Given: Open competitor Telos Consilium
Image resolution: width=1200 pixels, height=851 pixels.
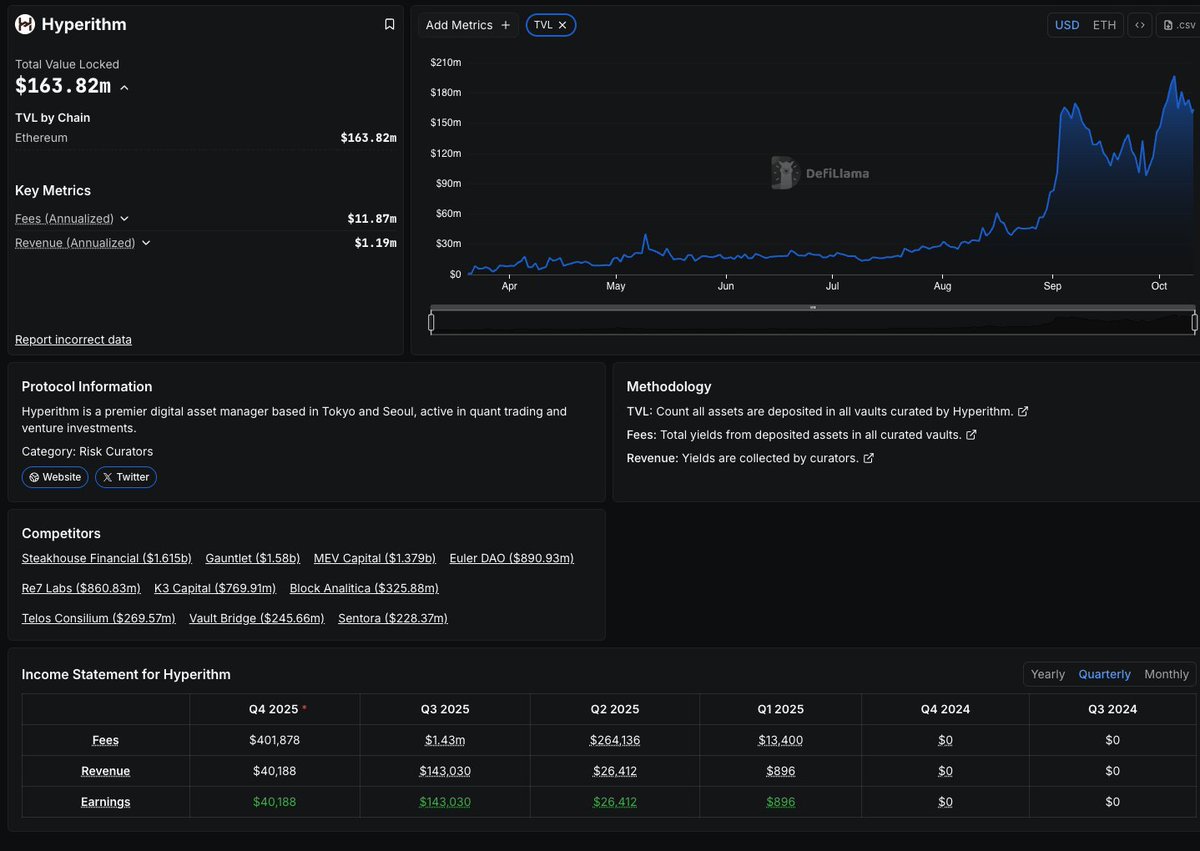Looking at the screenshot, I should tap(99, 618).
